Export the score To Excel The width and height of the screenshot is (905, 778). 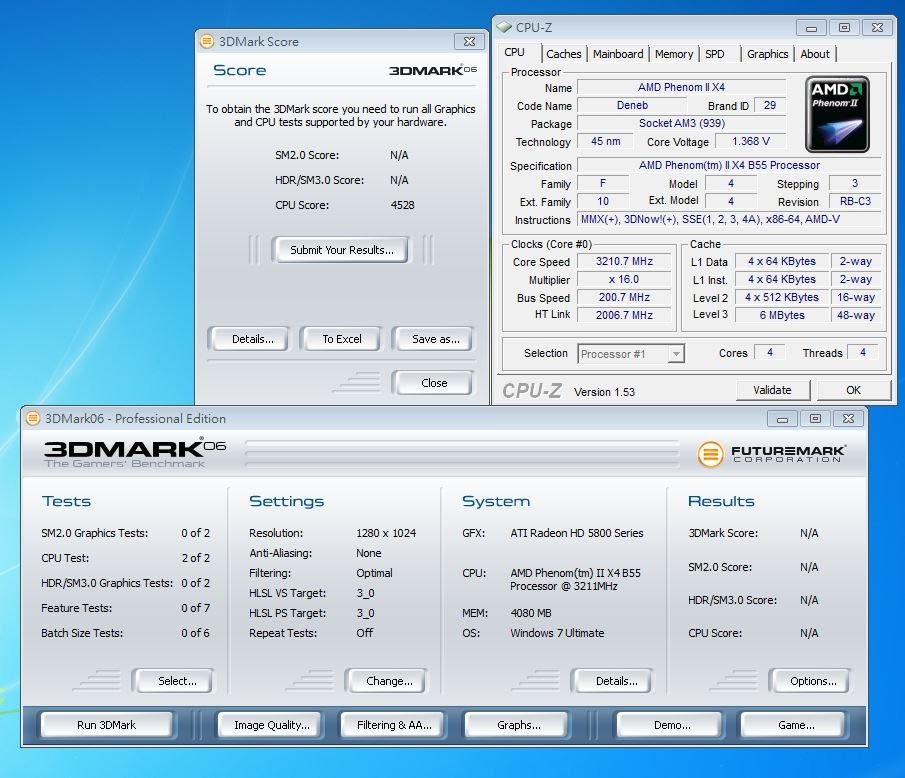[x=341, y=339]
